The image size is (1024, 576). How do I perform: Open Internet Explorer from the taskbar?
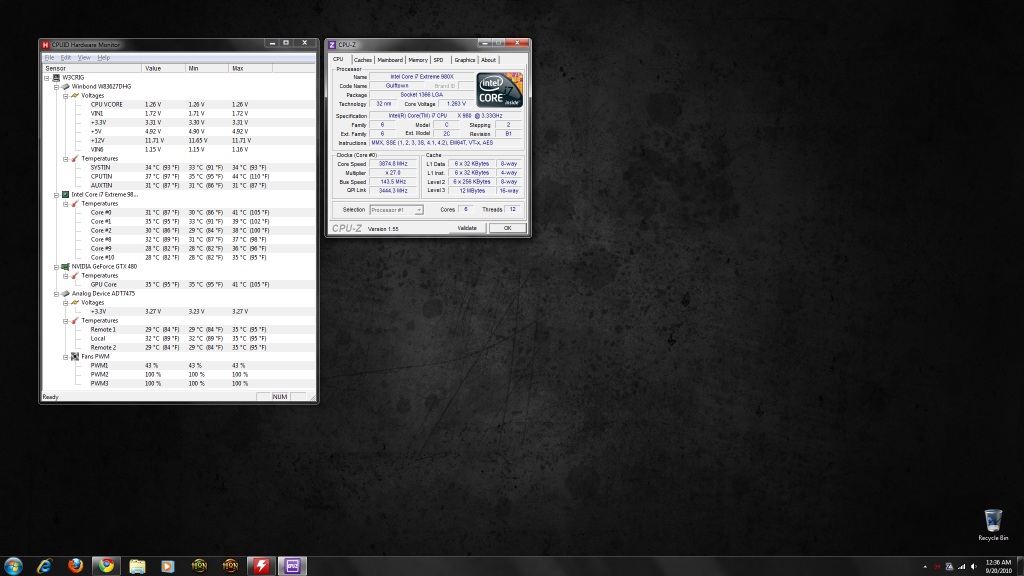pos(44,566)
